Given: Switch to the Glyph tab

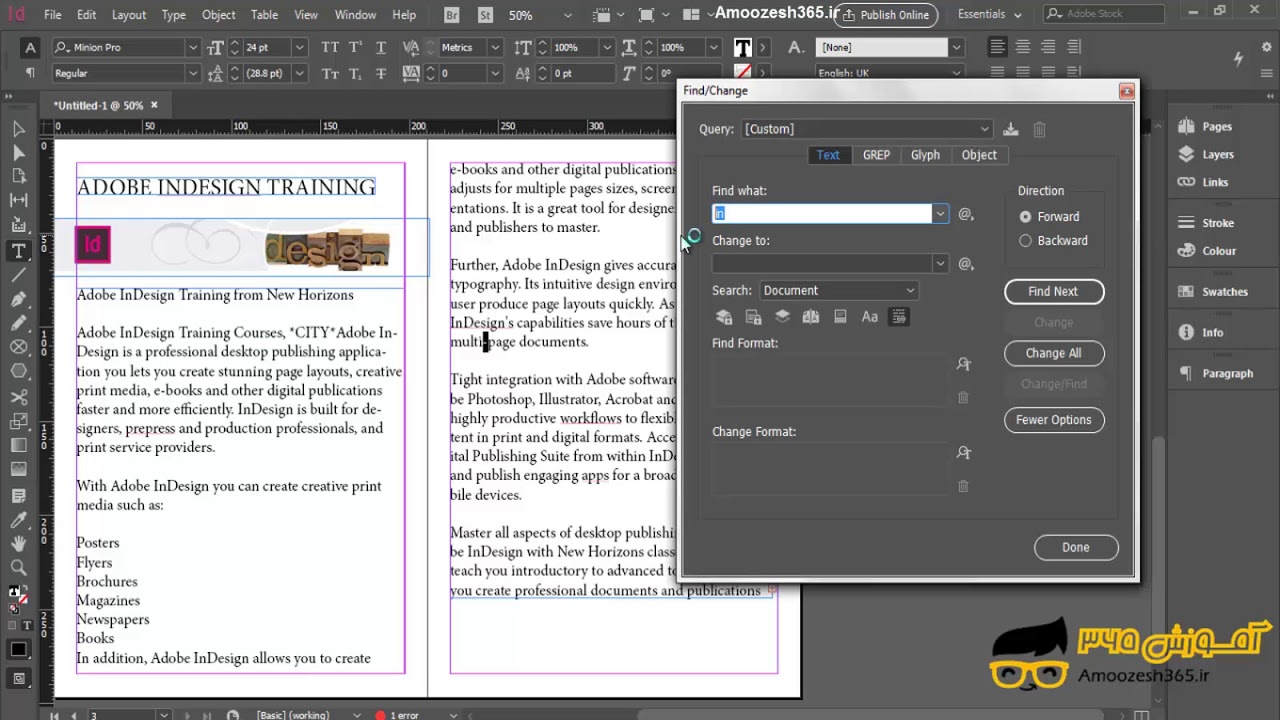Looking at the screenshot, I should click(925, 155).
